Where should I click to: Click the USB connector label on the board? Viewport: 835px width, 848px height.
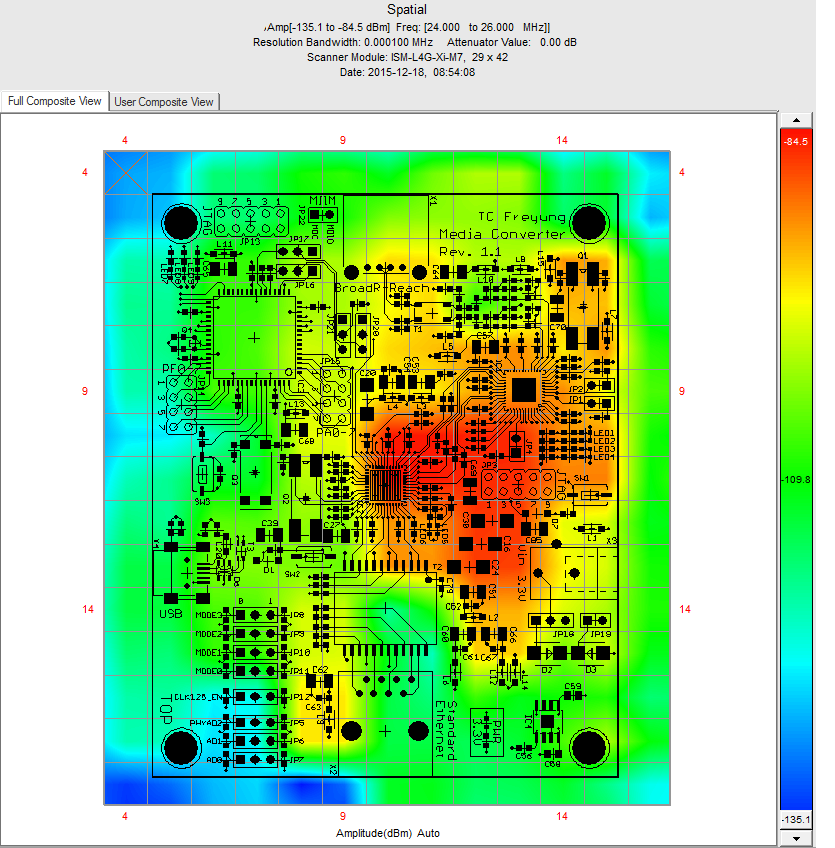click(x=170, y=613)
